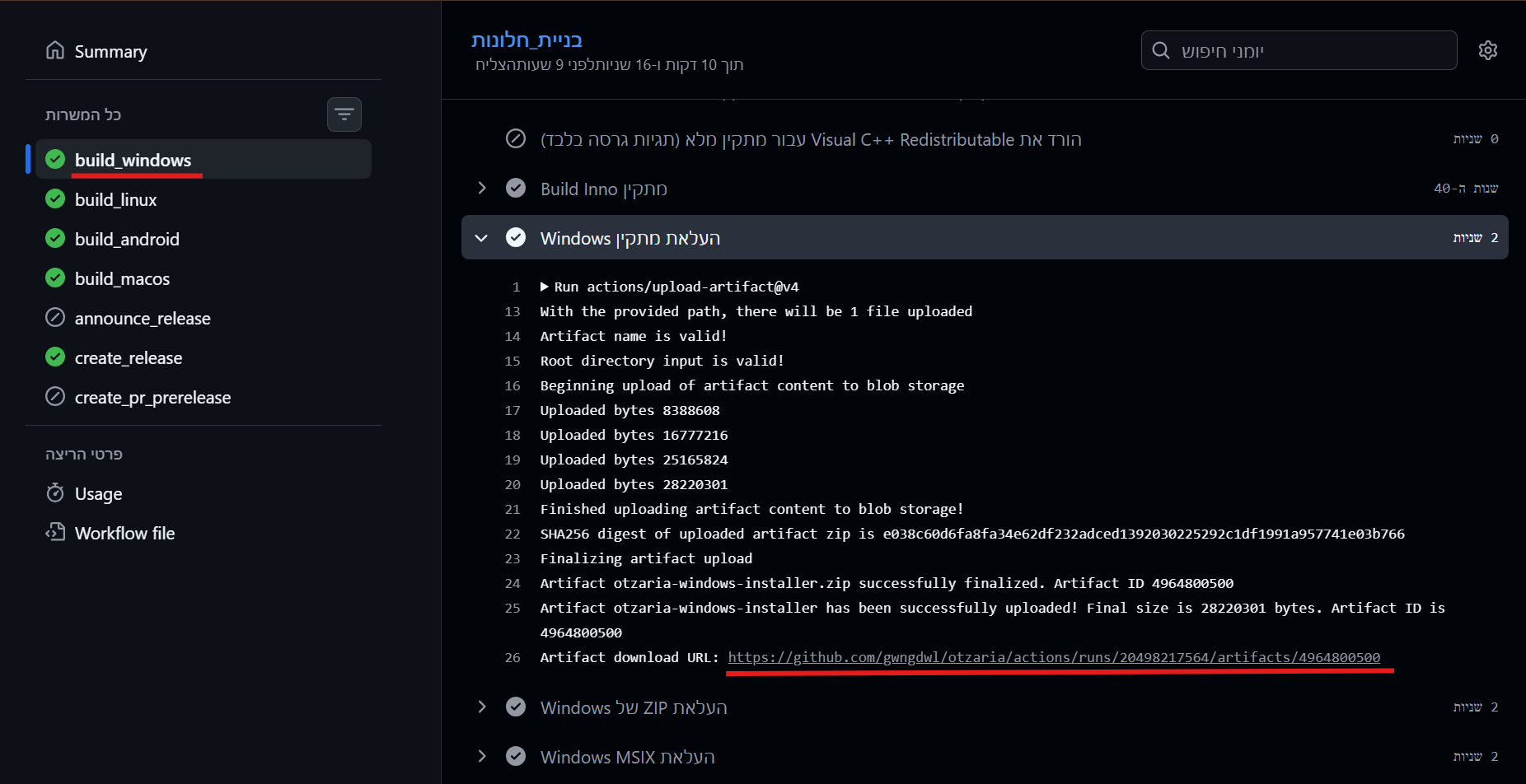Image resolution: width=1526 pixels, height=784 pixels.
Task: Open the create_pr_prerelease job
Action: click(152, 397)
